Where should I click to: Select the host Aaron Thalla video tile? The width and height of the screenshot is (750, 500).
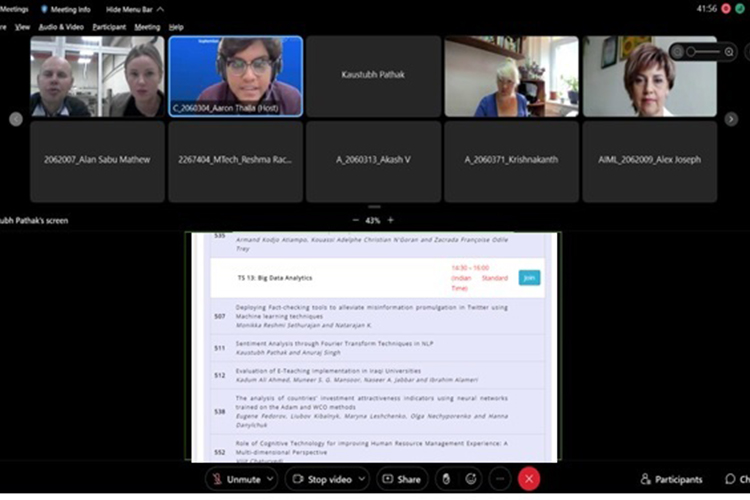click(236, 76)
